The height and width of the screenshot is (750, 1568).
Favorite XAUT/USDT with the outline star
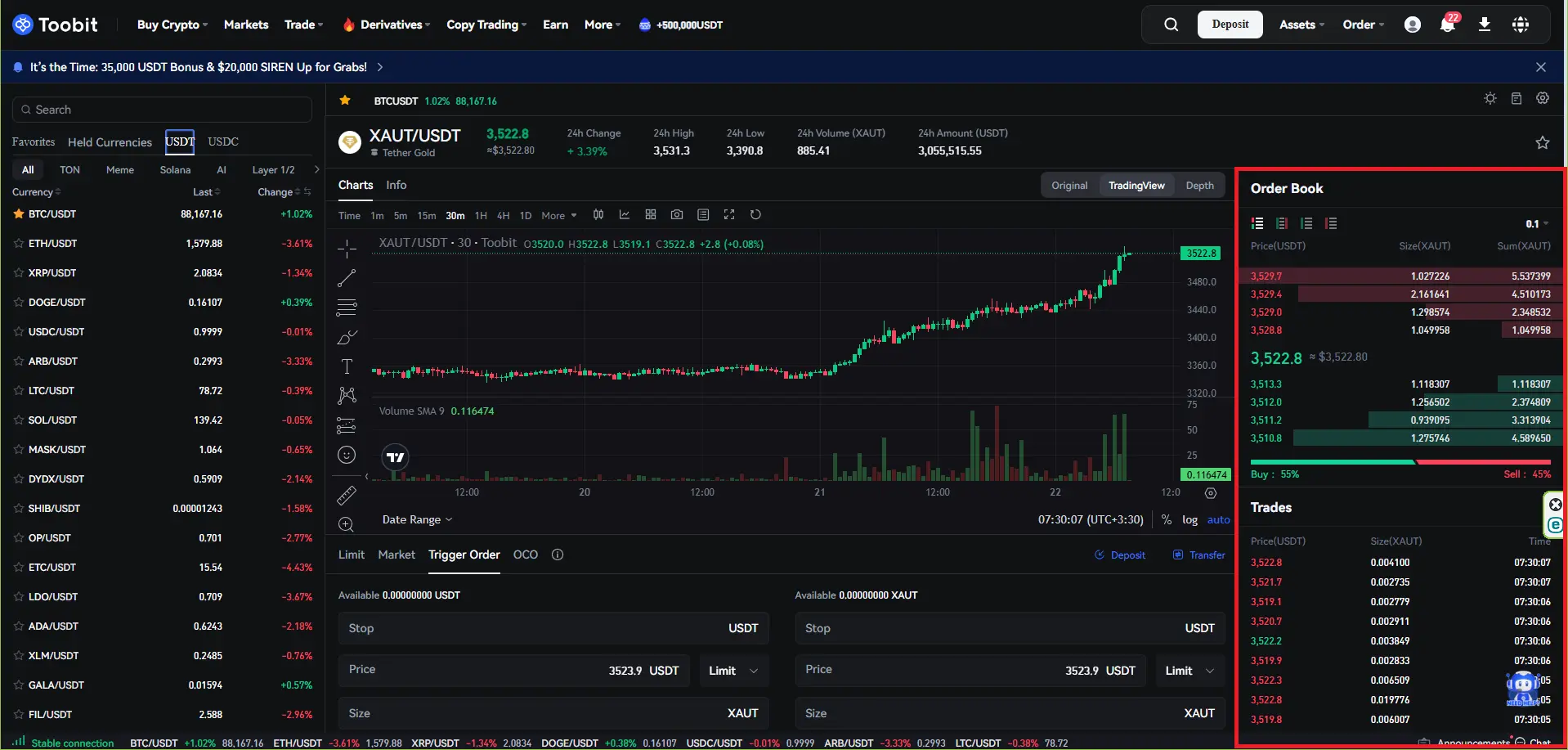click(x=1543, y=142)
